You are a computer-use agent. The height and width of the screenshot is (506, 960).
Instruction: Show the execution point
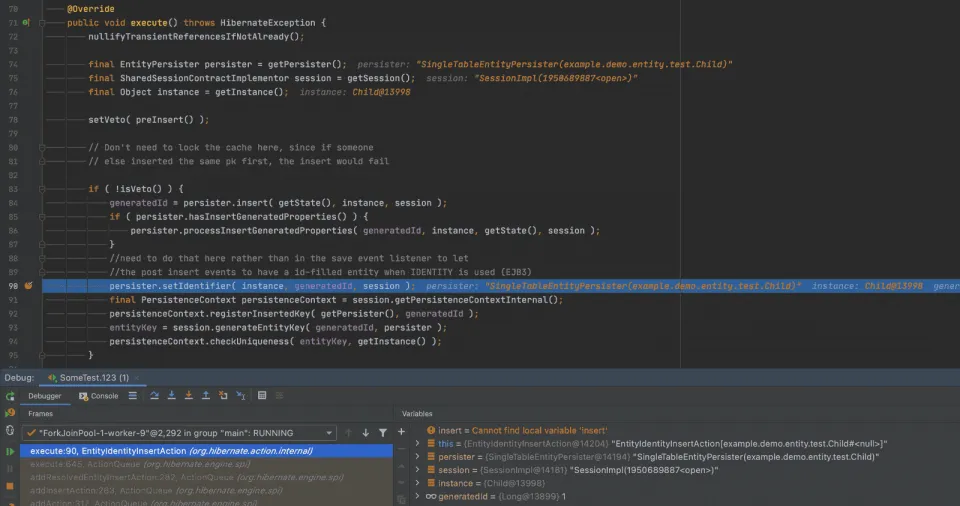(132, 396)
